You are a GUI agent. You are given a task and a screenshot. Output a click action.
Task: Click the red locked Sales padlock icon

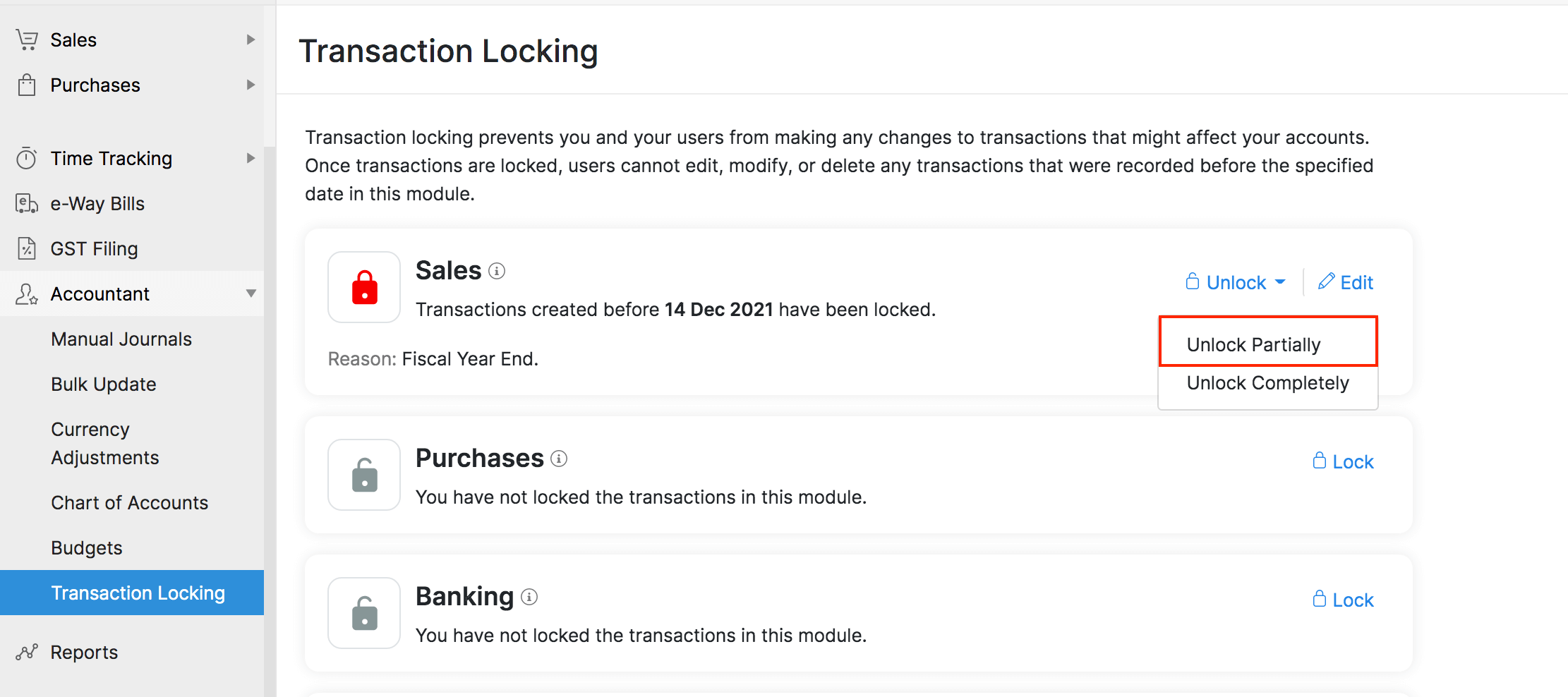click(364, 287)
